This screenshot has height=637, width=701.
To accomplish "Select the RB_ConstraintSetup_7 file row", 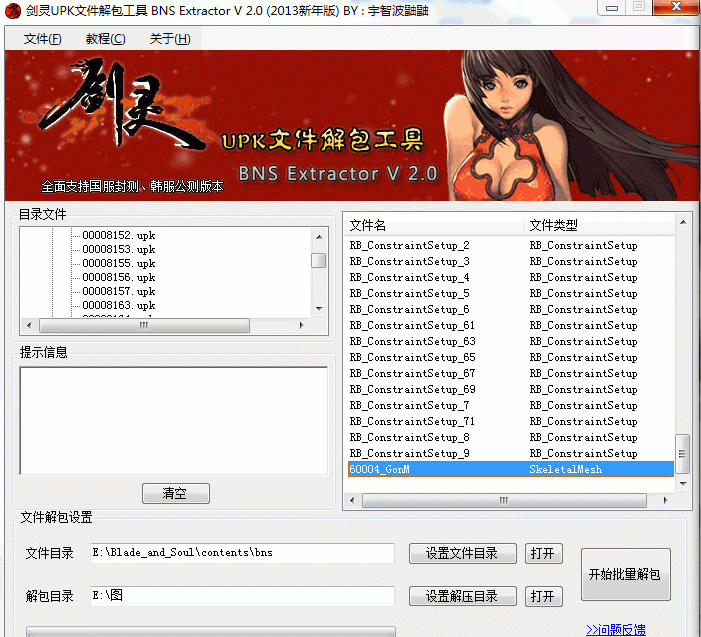I will tap(511, 405).
